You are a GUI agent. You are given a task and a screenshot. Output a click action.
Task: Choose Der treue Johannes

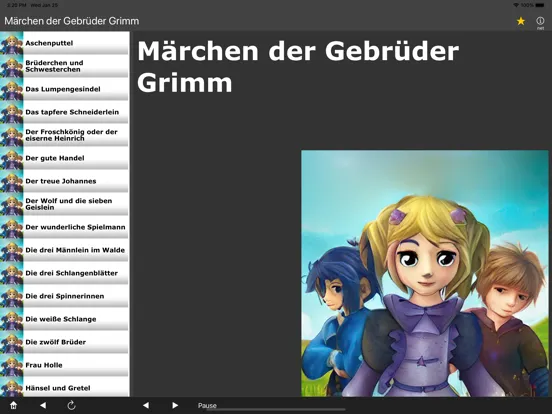click(65, 181)
